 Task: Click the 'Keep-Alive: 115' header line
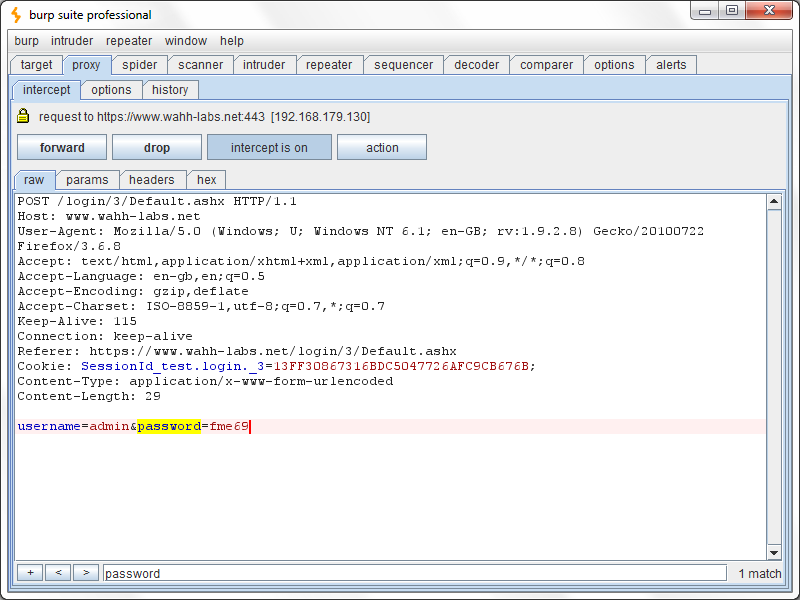pos(77,321)
